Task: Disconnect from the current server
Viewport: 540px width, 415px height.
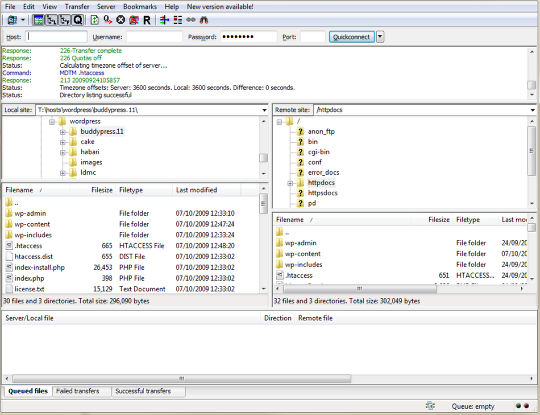Action: [x=134, y=20]
